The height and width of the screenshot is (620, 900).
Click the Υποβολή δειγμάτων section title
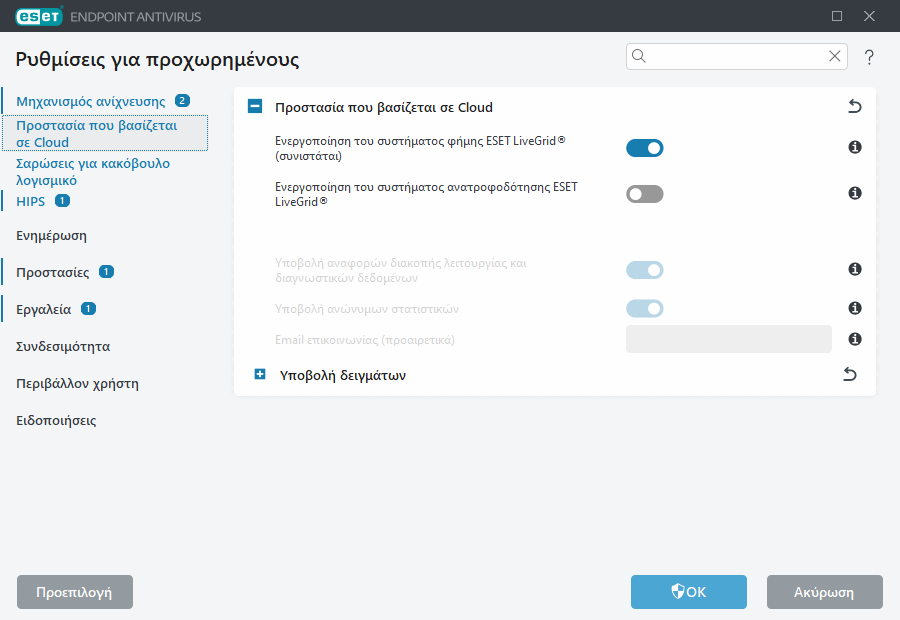click(x=343, y=375)
